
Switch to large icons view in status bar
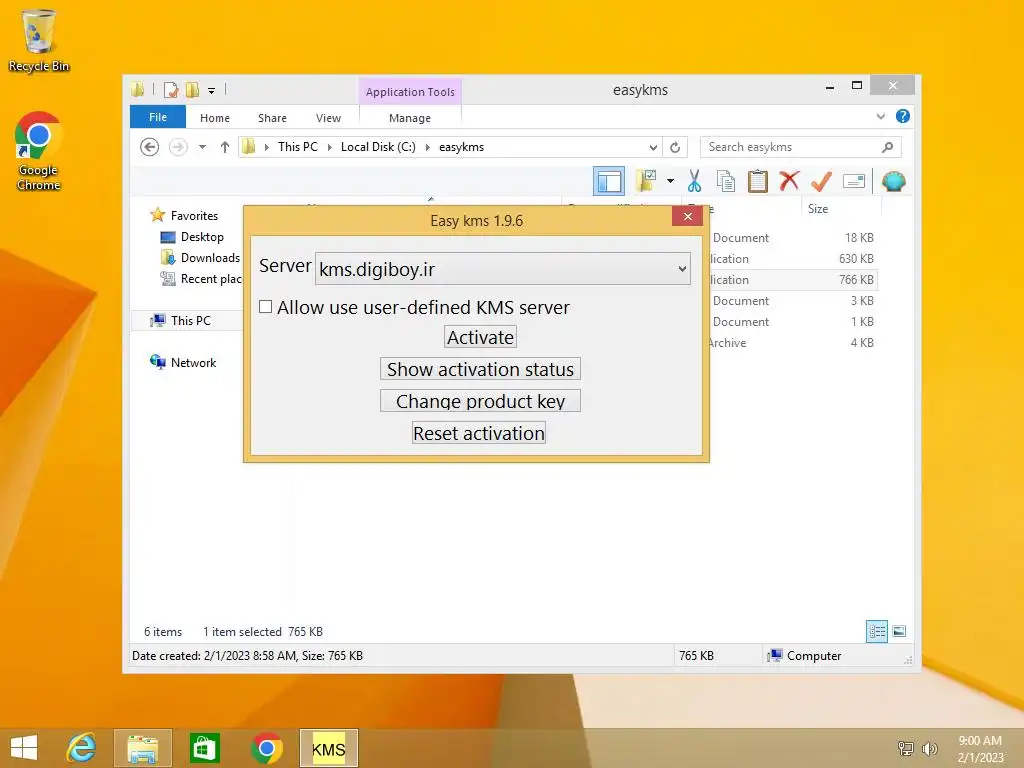click(899, 631)
